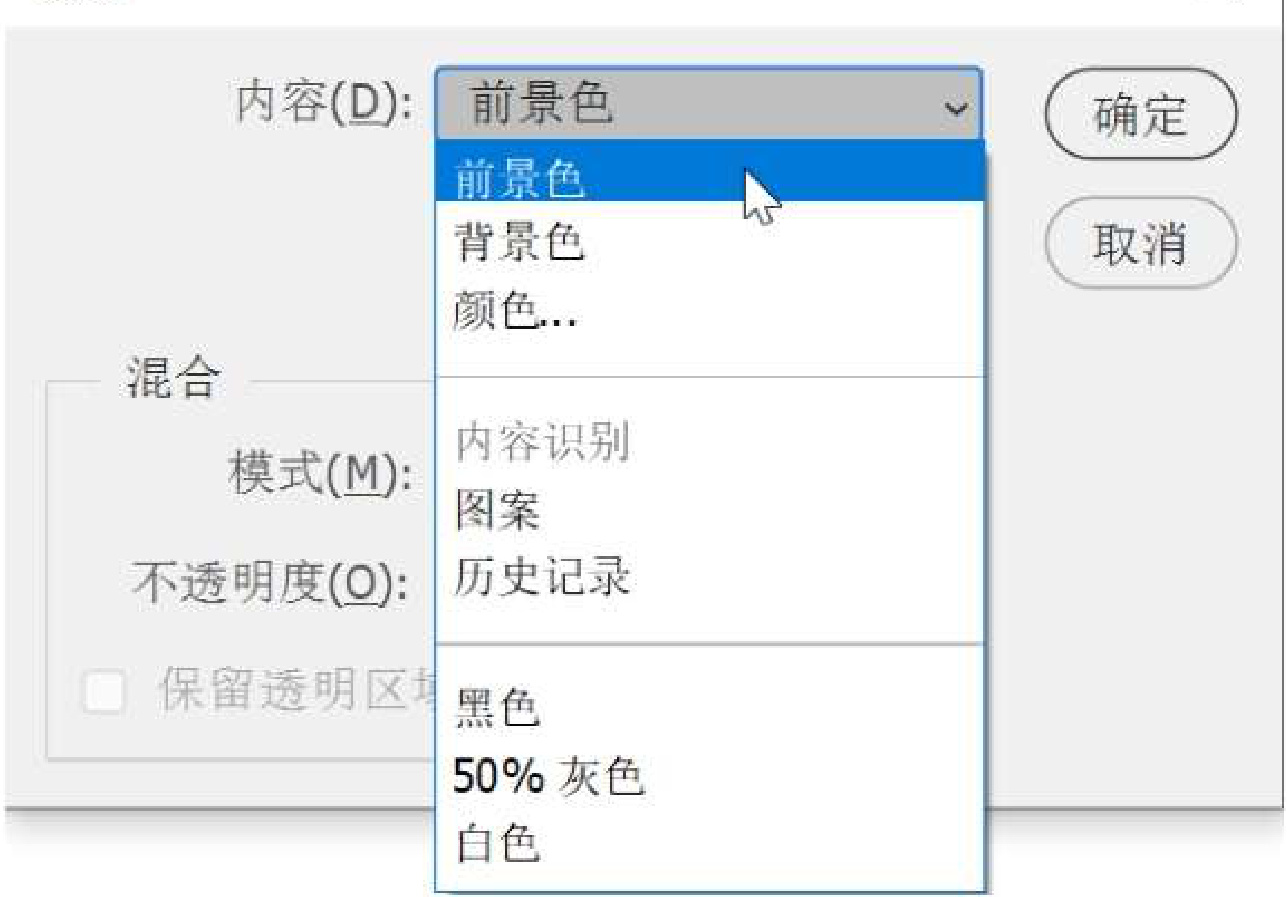Click the 模式(M) label
Image resolution: width=1287 pixels, height=897 pixels.
319,472
